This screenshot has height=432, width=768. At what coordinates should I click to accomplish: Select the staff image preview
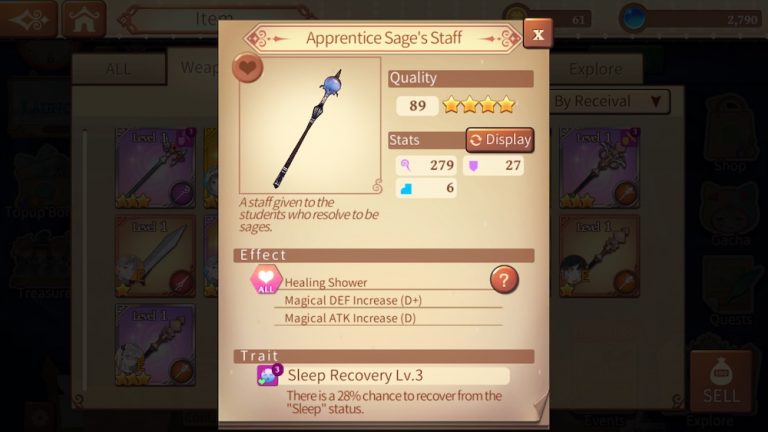pyautogui.click(x=310, y=125)
